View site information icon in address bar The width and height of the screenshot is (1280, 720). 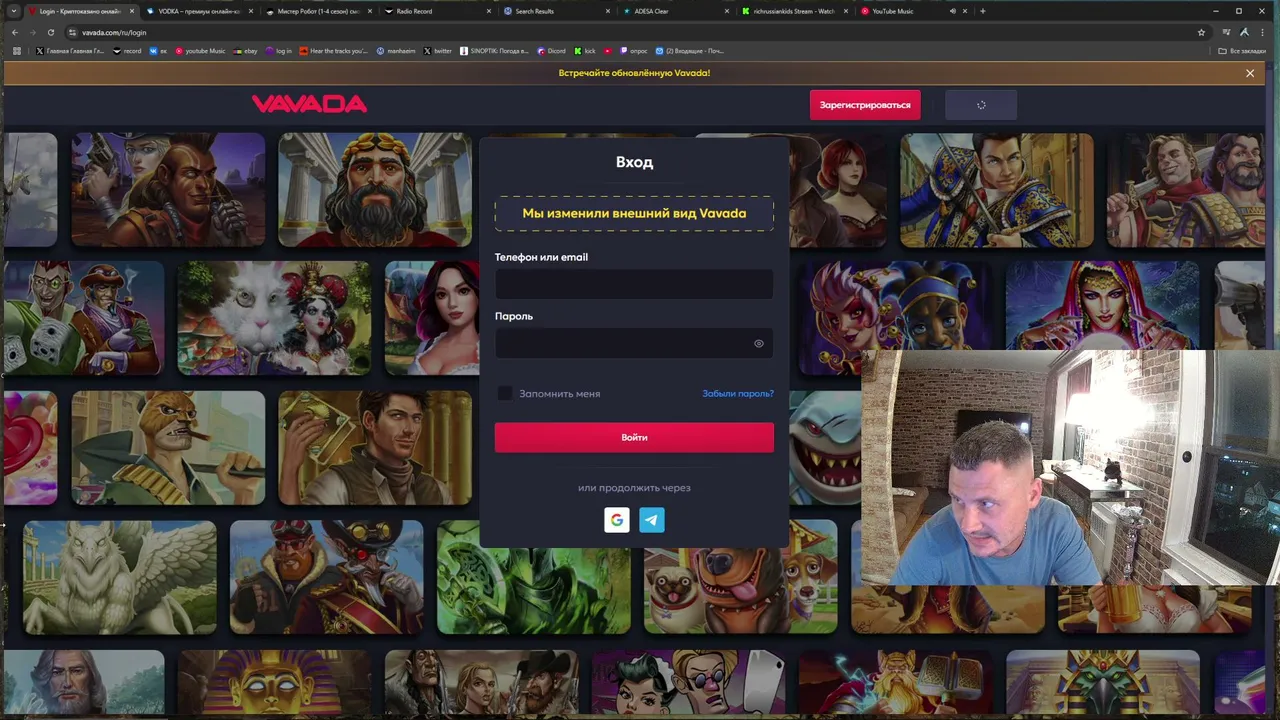[71, 32]
